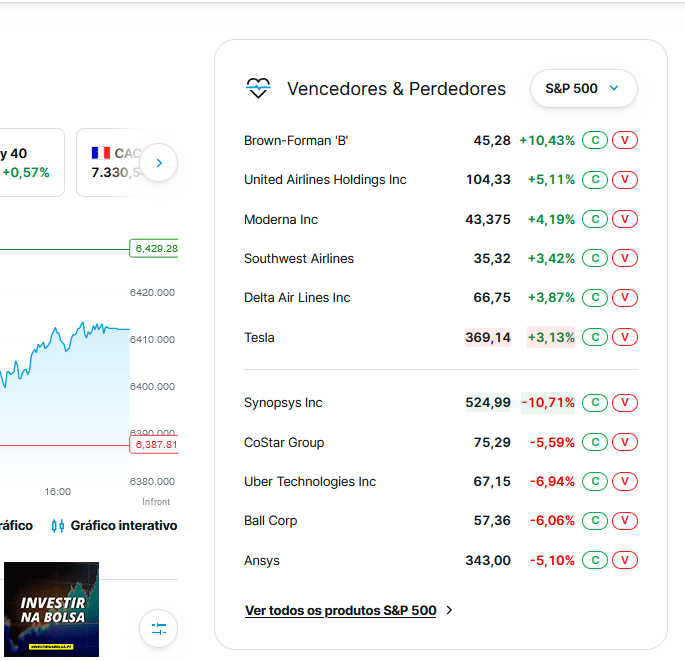Click the C buy icon for Brown-Forman 'B'
The image size is (685, 661).
595,140
